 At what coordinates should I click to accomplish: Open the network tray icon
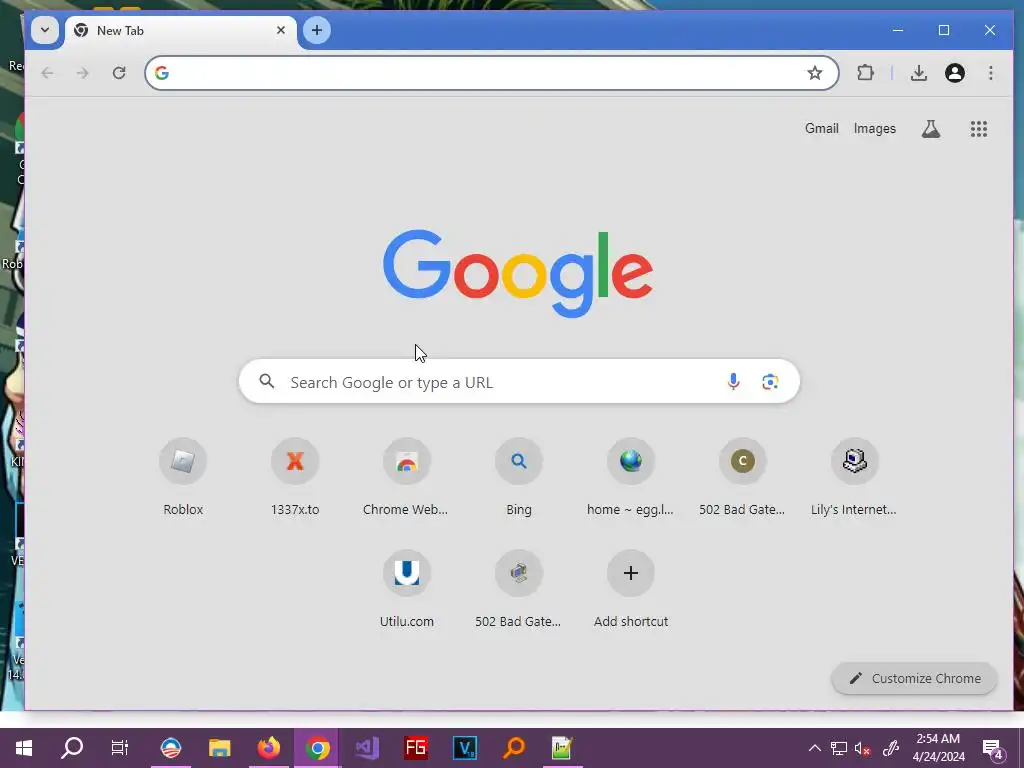[x=839, y=748]
